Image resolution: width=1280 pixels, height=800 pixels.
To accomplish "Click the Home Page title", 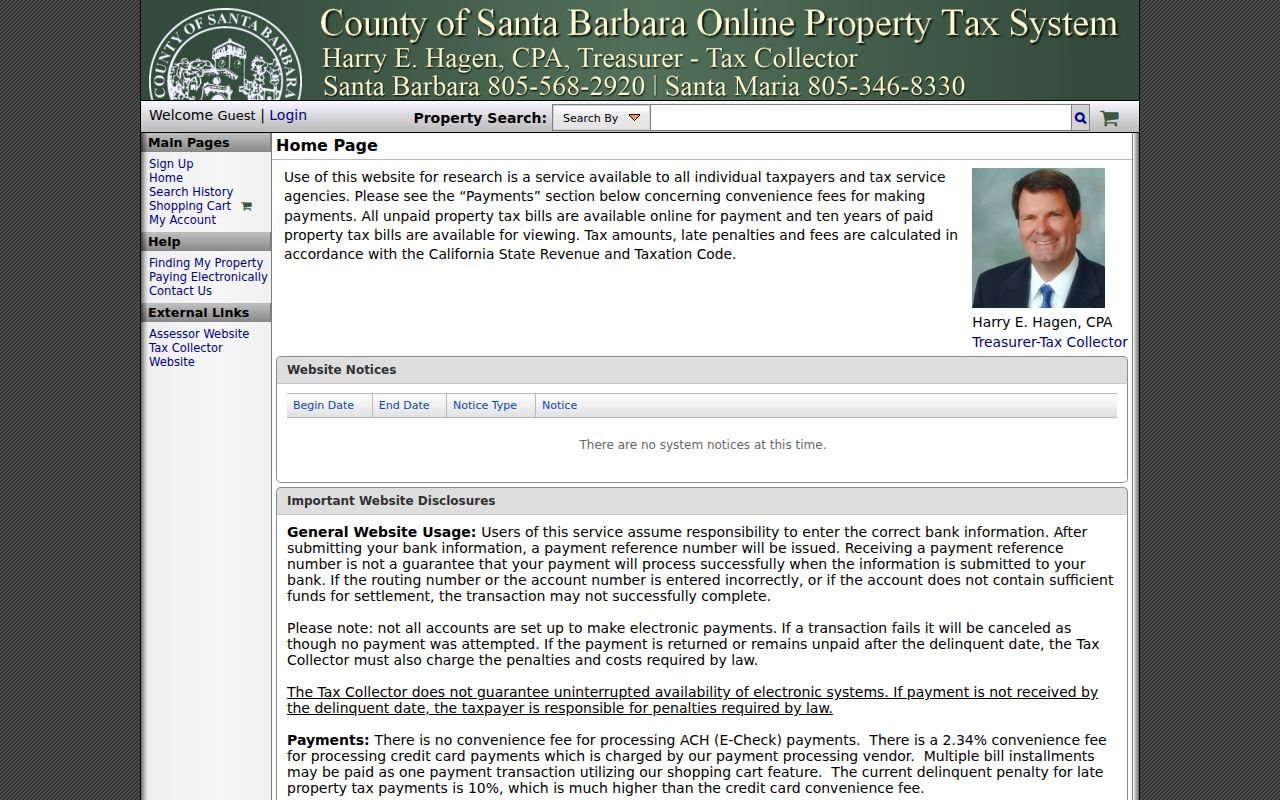I will click(x=327, y=146).
